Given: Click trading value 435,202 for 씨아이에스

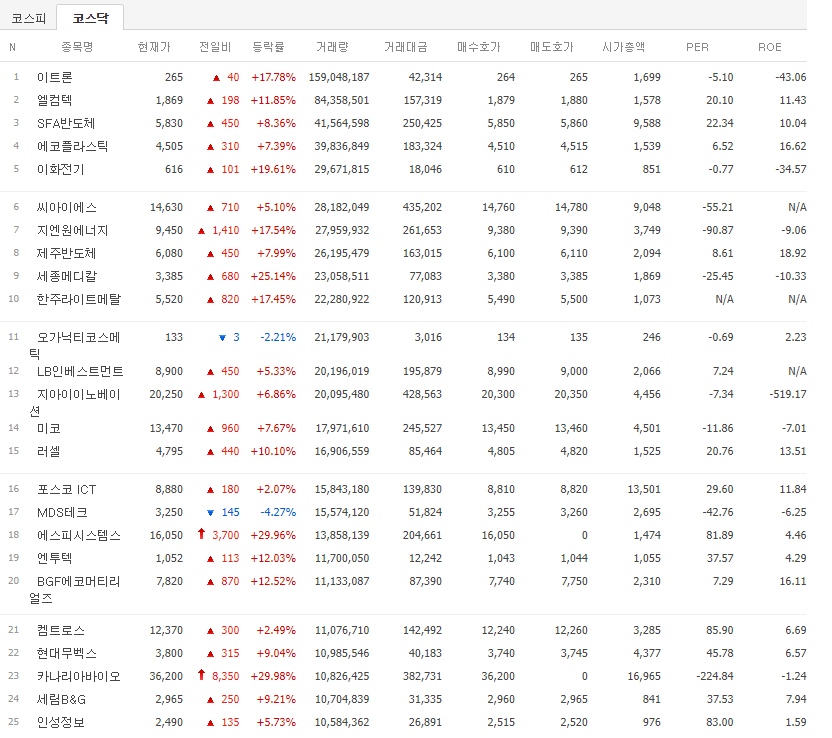Looking at the screenshot, I should click(x=422, y=207).
